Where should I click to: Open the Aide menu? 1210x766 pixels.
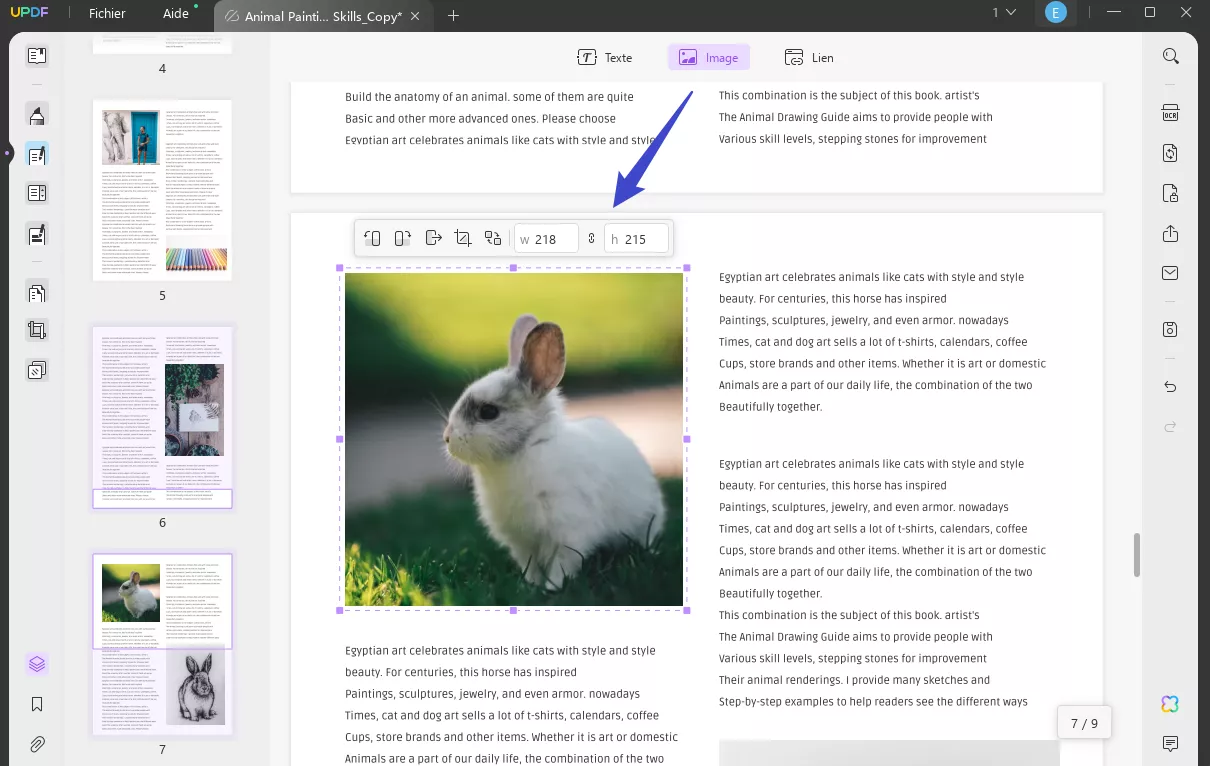point(176,14)
